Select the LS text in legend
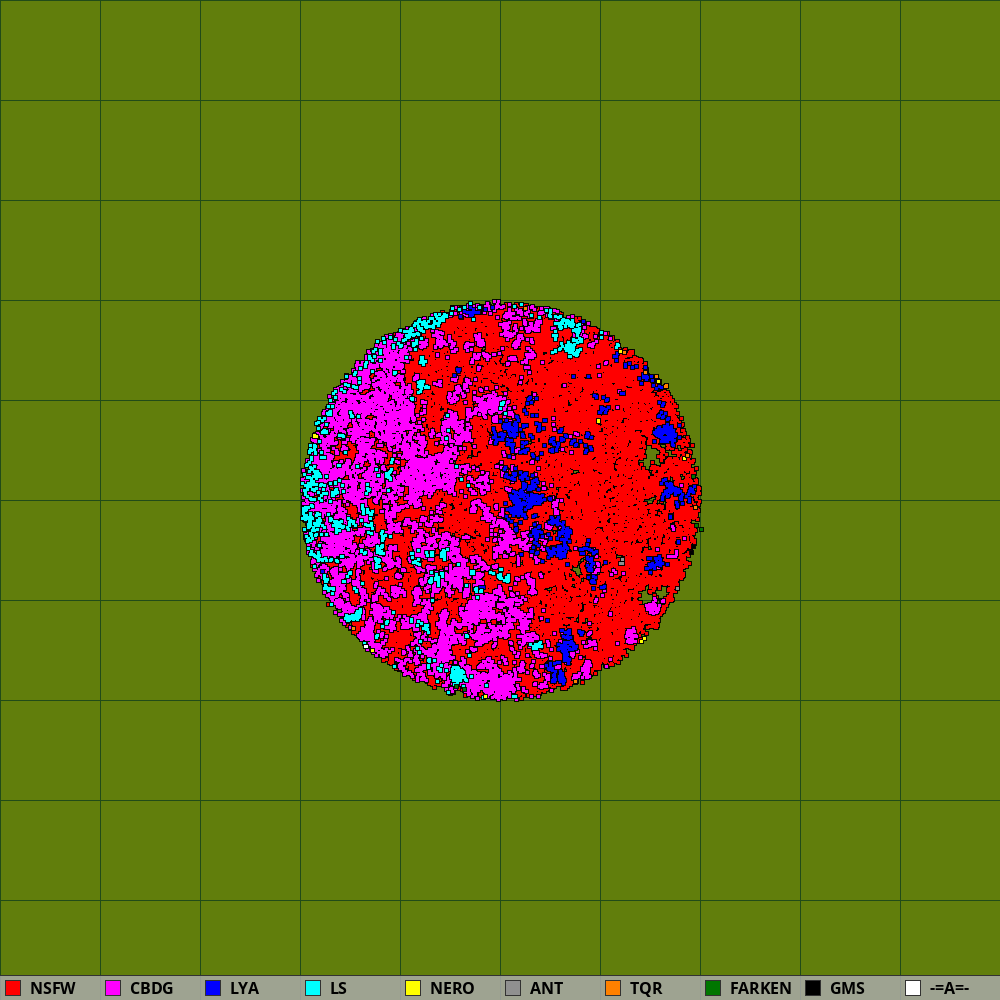 [x=338, y=988]
